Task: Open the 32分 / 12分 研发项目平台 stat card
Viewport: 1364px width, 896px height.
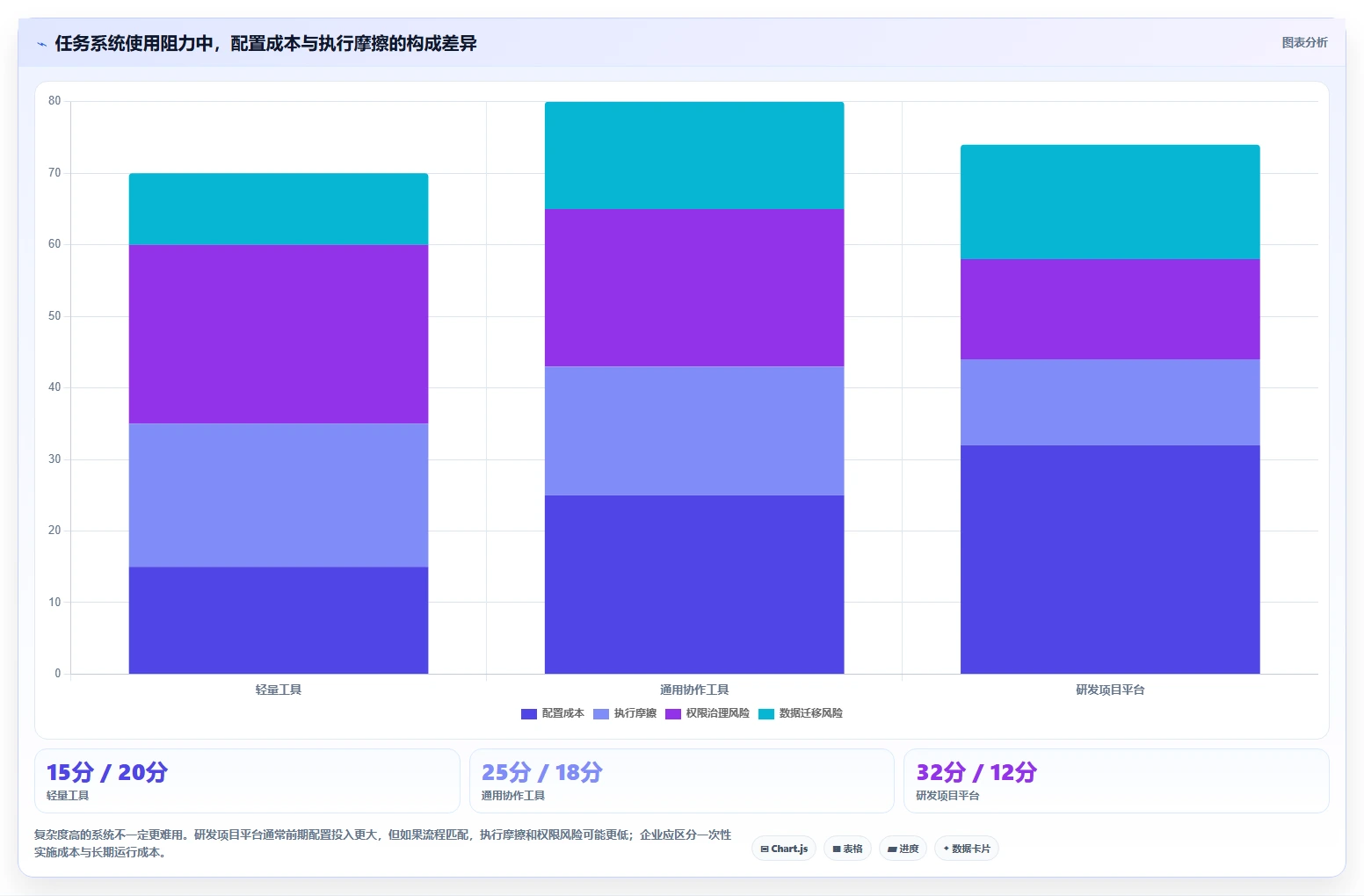Action: point(1116,781)
